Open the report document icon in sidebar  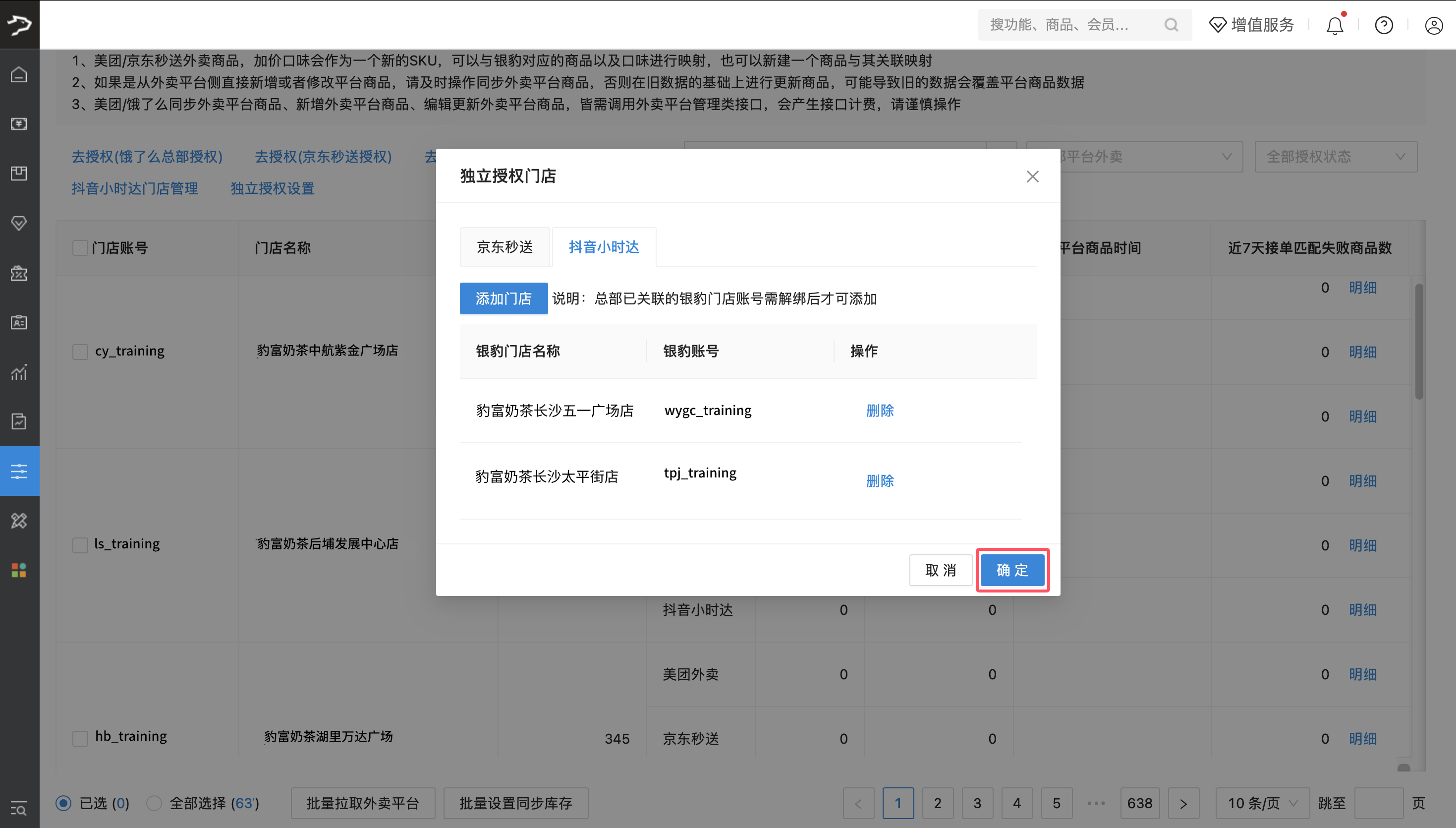(19, 421)
